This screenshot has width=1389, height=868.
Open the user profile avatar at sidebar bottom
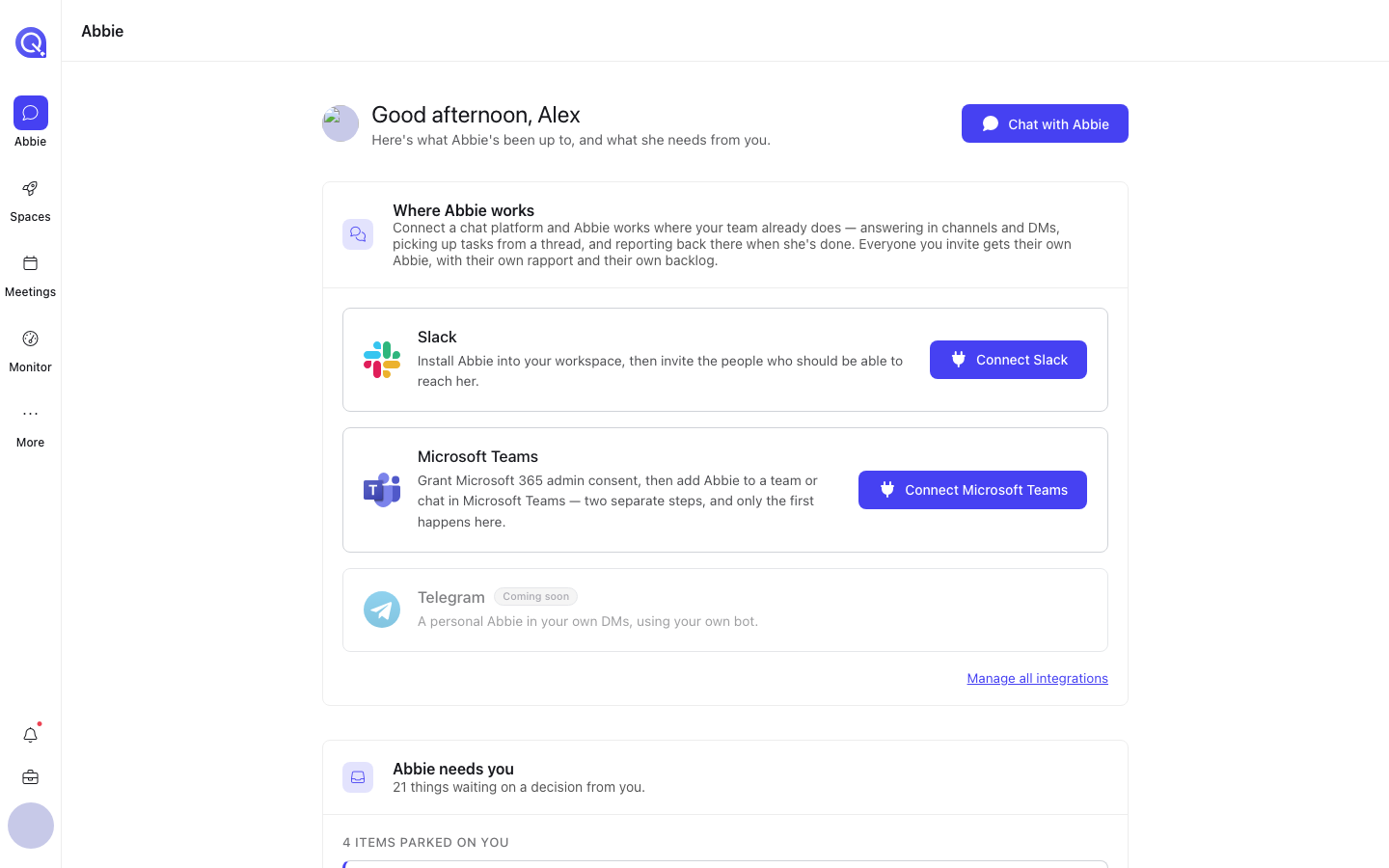[x=31, y=826]
